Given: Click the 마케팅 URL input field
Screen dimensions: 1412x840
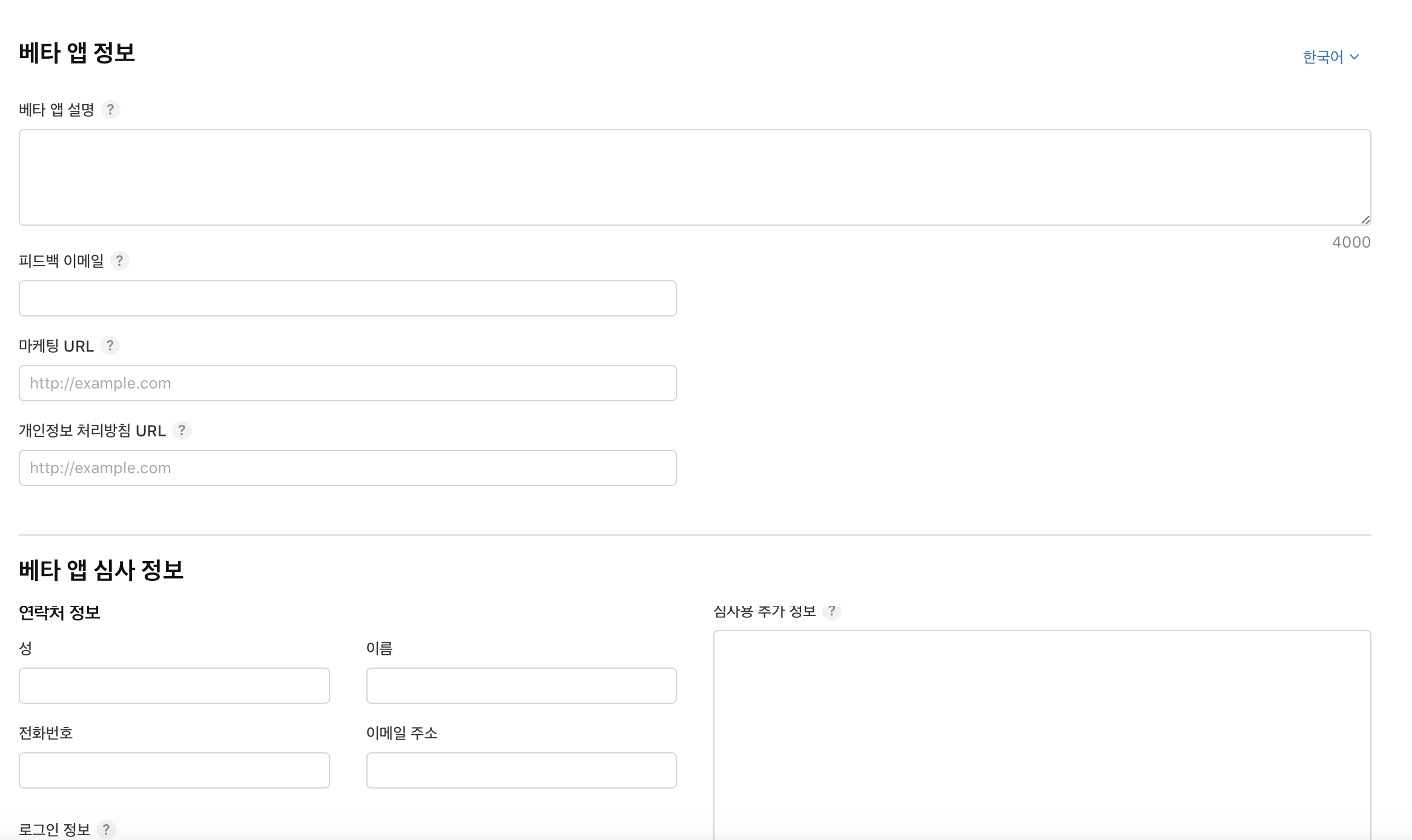Looking at the screenshot, I should (x=348, y=383).
